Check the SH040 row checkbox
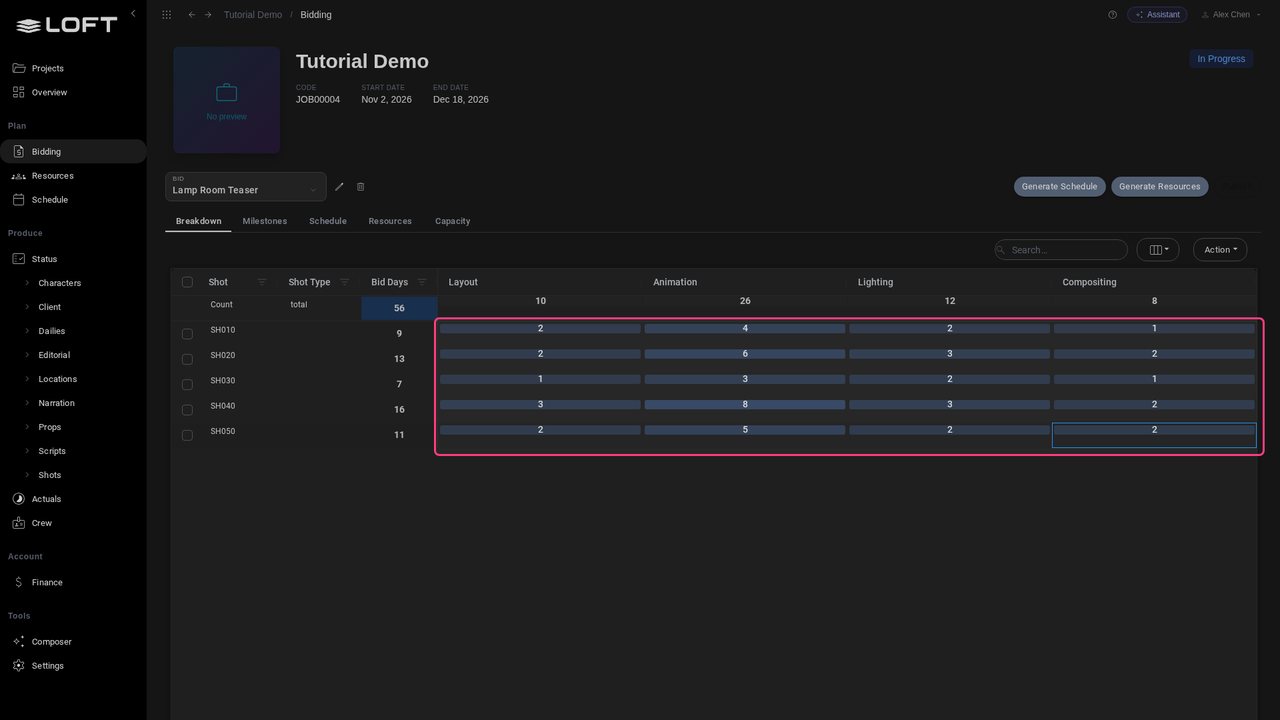This screenshot has width=1280, height=720. tap(187, 410)
